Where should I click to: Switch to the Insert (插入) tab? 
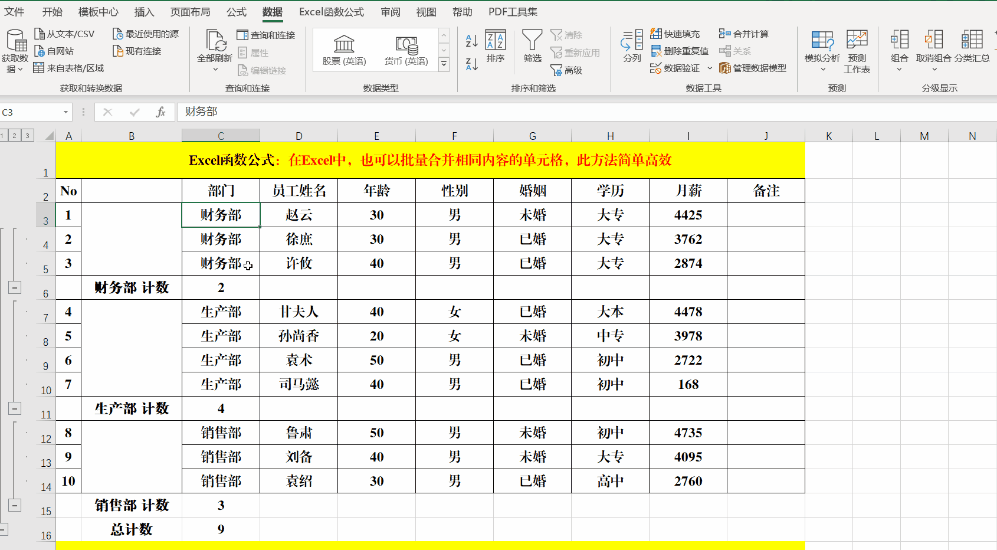click(x=144, y=12)
